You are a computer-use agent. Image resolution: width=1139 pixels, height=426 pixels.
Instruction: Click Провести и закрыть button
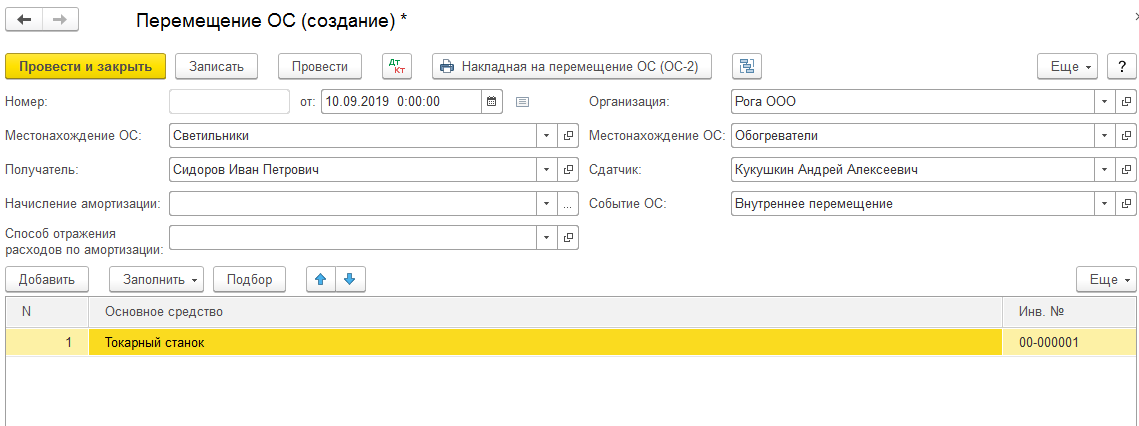[85, 66]
